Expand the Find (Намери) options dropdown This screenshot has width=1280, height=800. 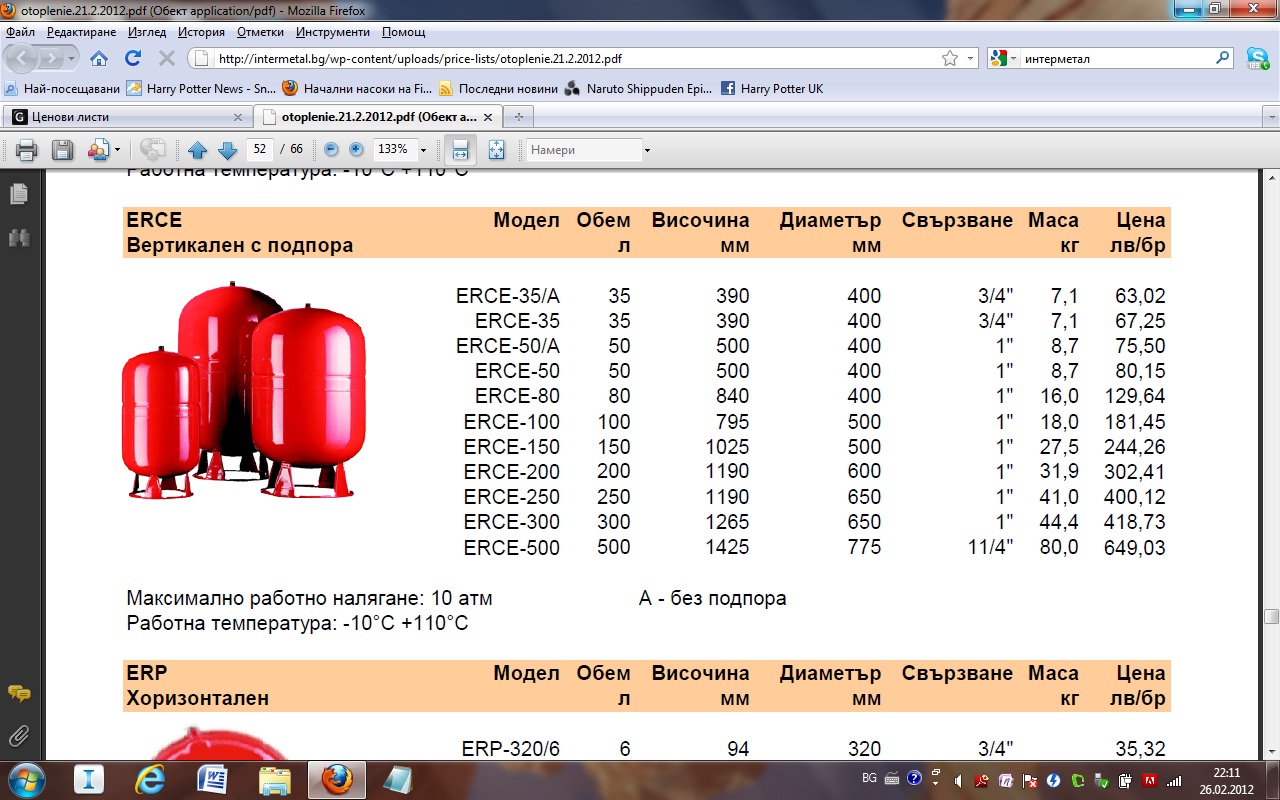click(647, 150)
